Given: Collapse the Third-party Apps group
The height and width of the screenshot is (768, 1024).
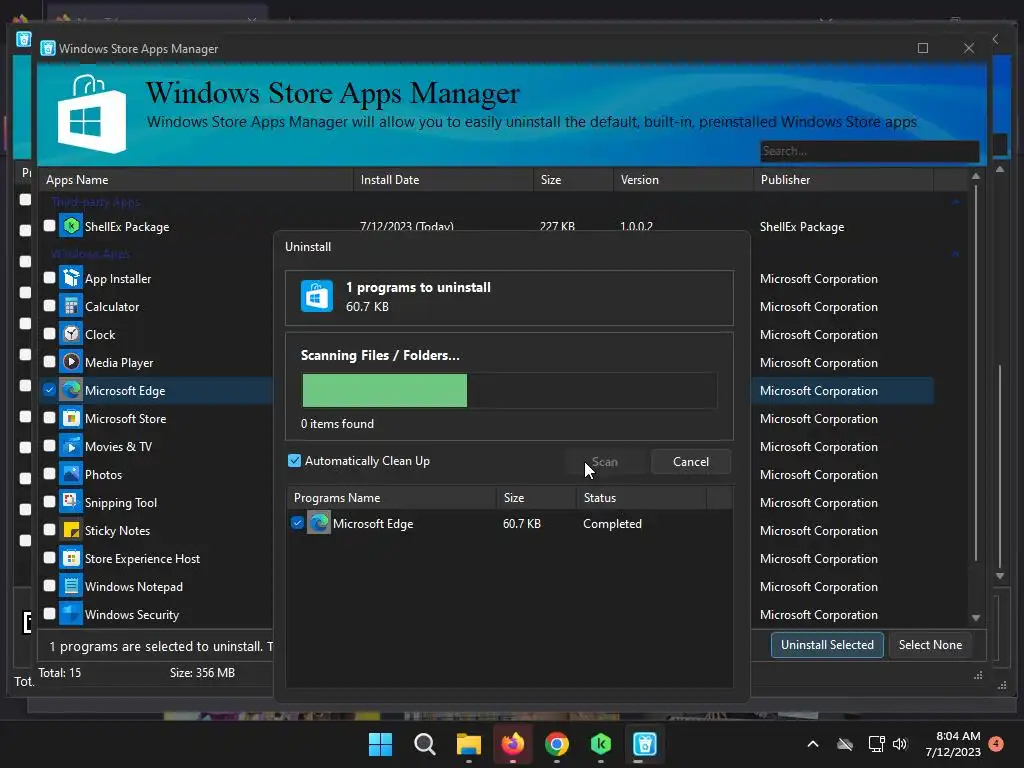Looking at the screenshot, I should (955, 202).
